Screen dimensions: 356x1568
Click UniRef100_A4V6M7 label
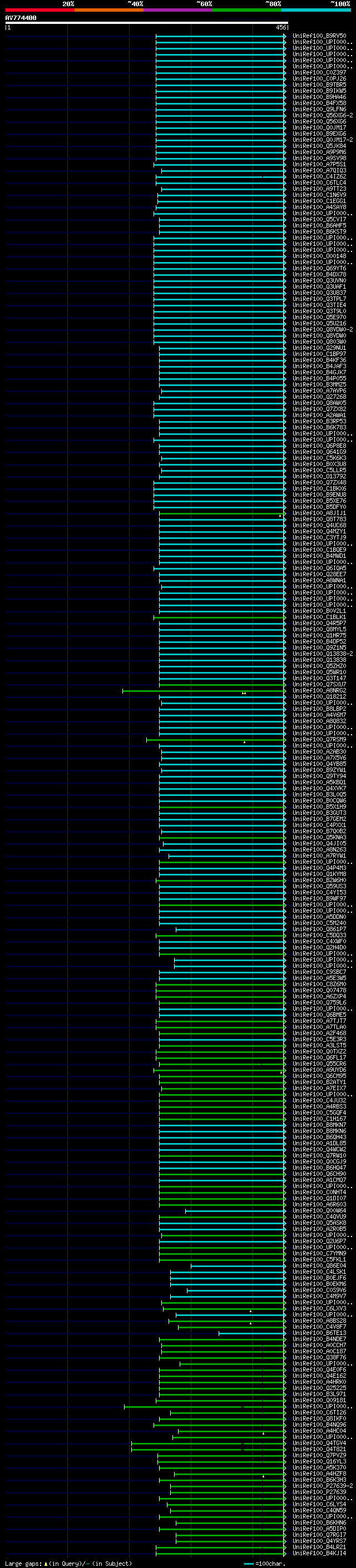tap(319, 715)
